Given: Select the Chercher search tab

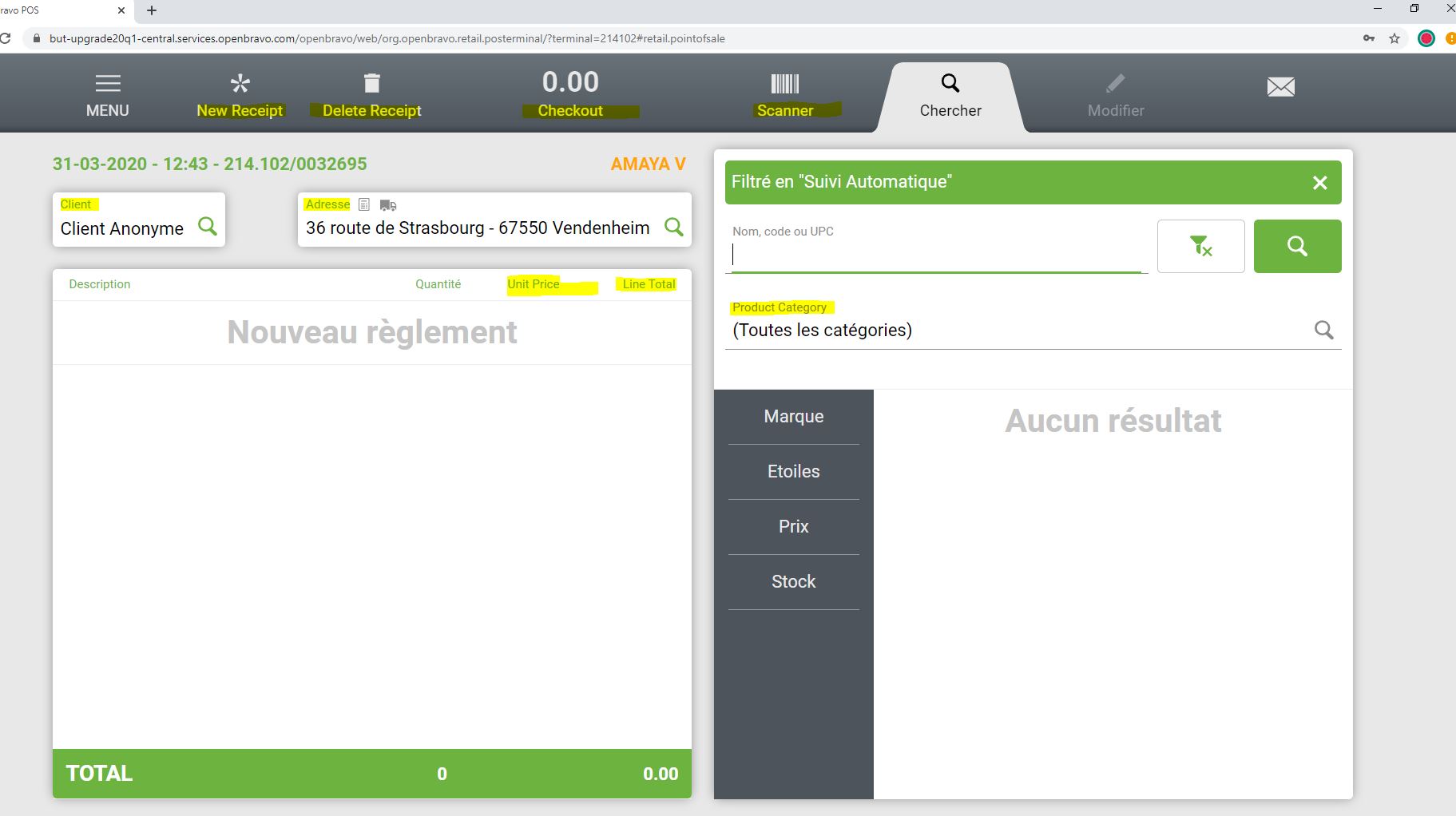Looking at the screenshot, I should pos(950,97).
